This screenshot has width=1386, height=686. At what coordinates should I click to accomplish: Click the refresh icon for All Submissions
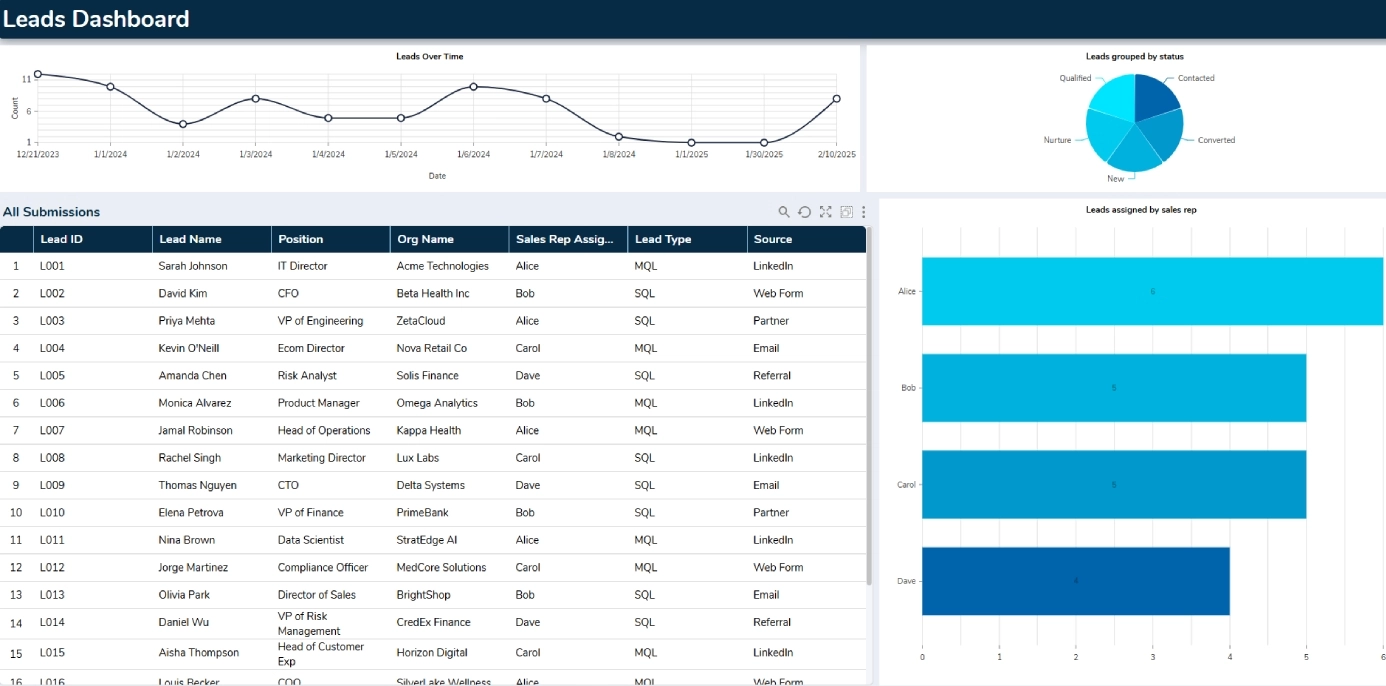pyautogui.click(x=805, y=212)
